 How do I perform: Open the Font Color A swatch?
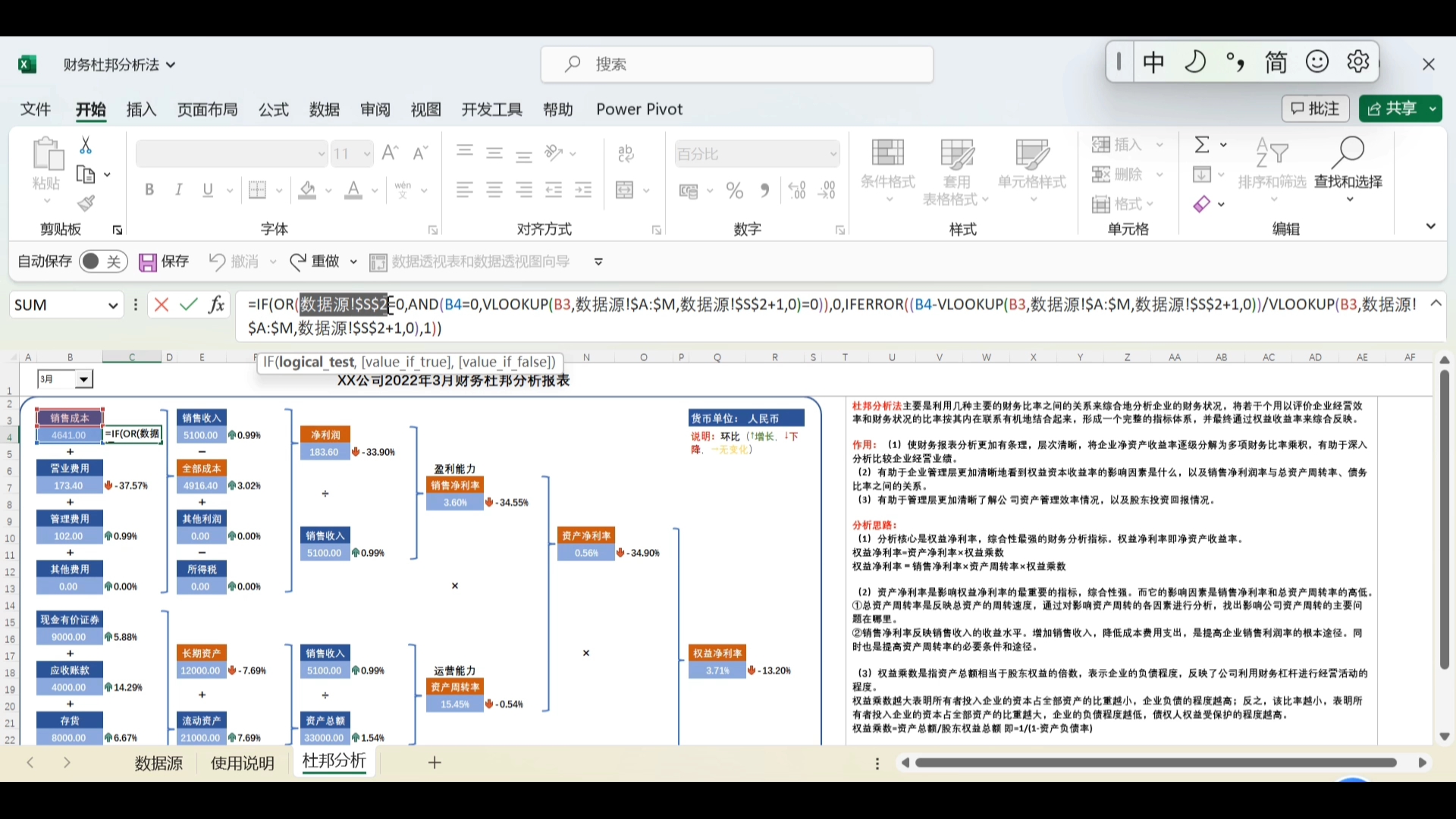[353, 190]
